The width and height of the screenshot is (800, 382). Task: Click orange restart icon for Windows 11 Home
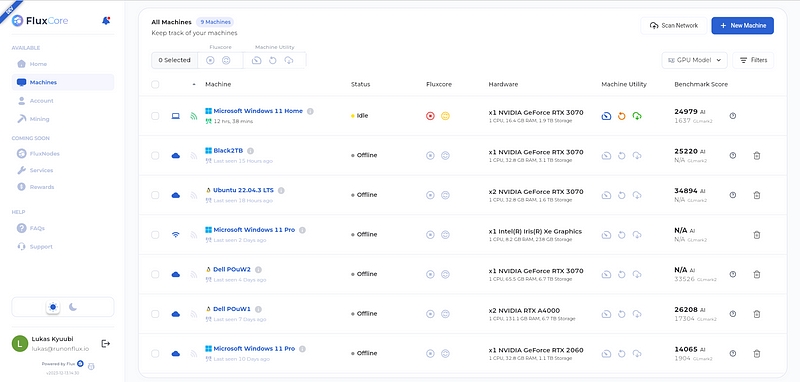pyautogui.click(x=621, y=116)
